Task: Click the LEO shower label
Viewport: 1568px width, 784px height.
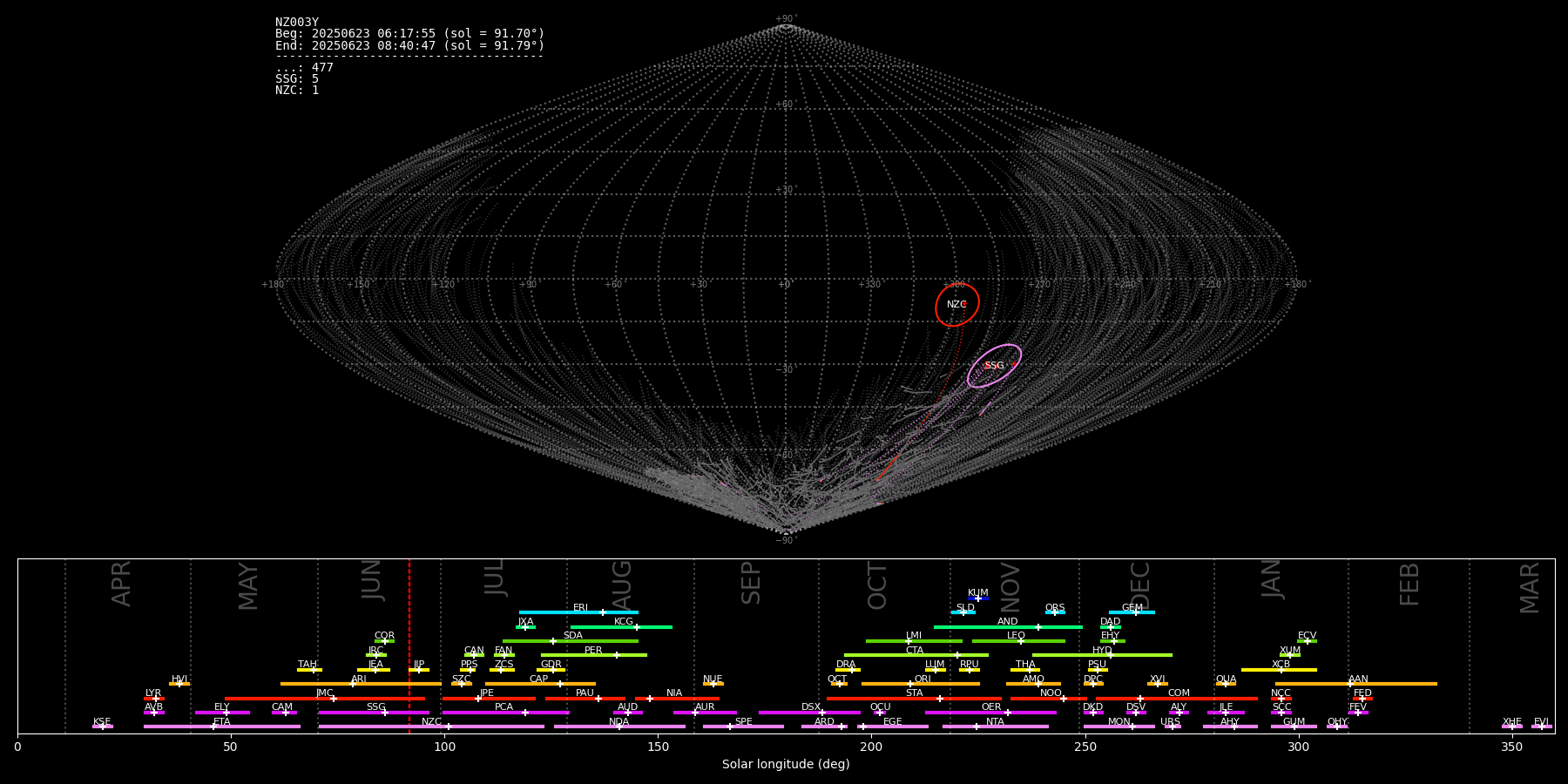Action: tap(1017, 636)
